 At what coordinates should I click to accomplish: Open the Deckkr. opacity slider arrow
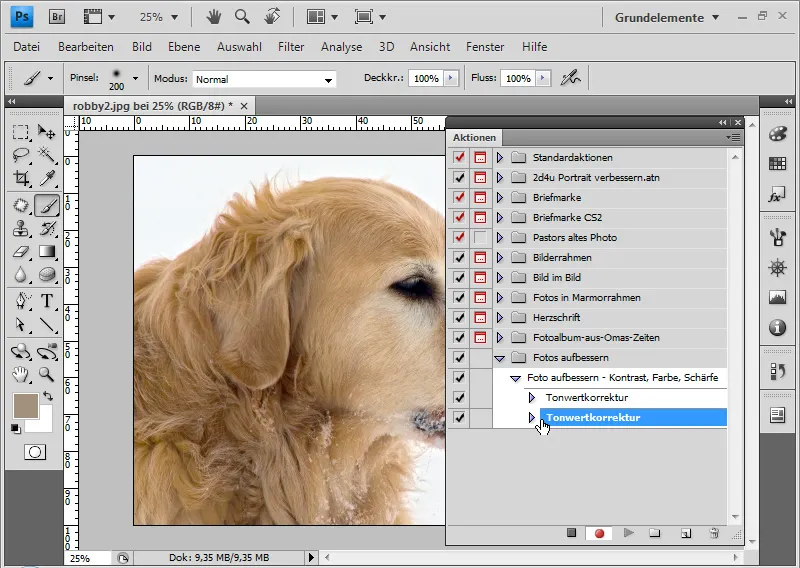451,78
